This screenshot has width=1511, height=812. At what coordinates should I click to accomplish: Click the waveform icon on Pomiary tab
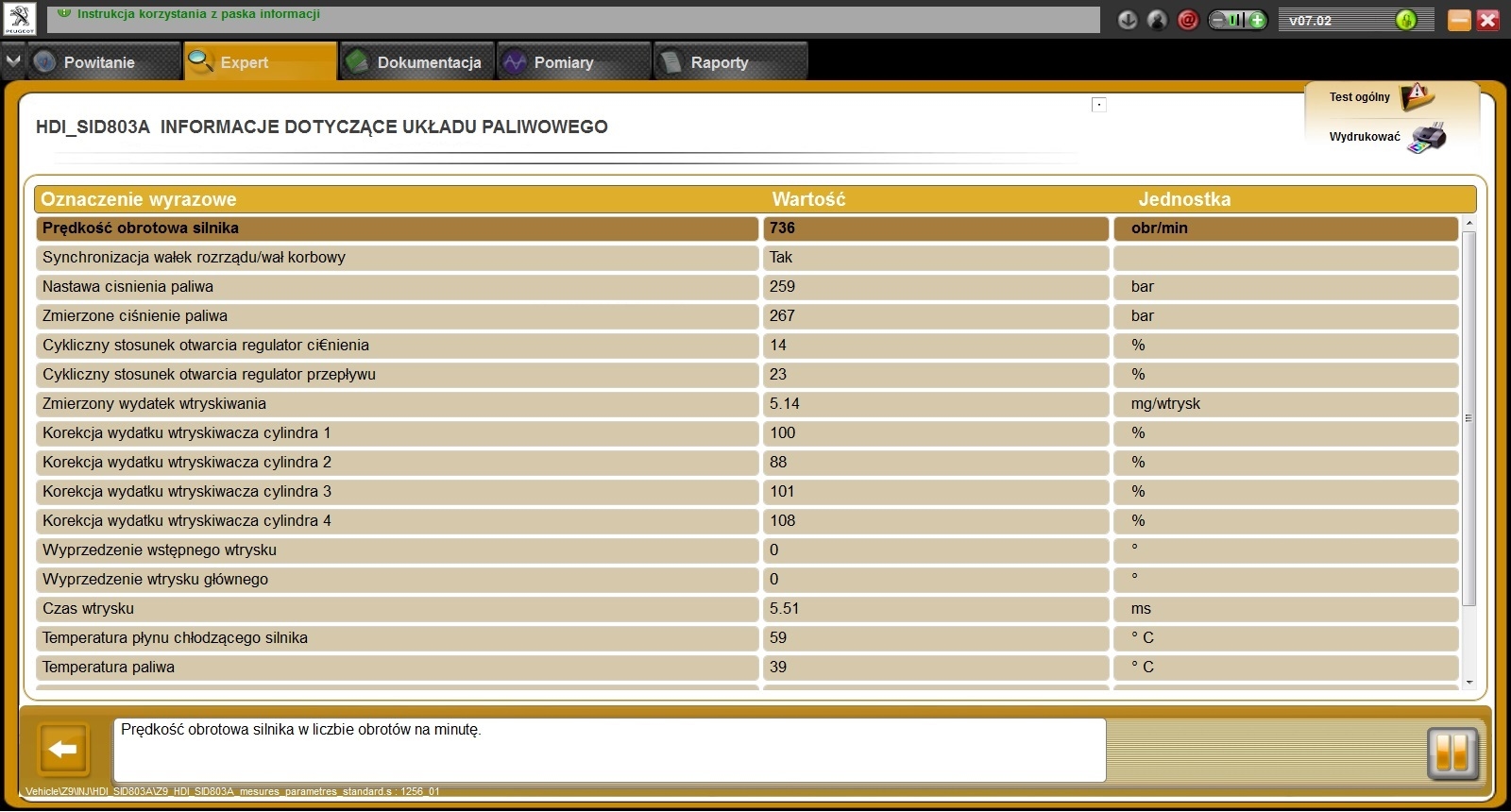click(515, 62)
